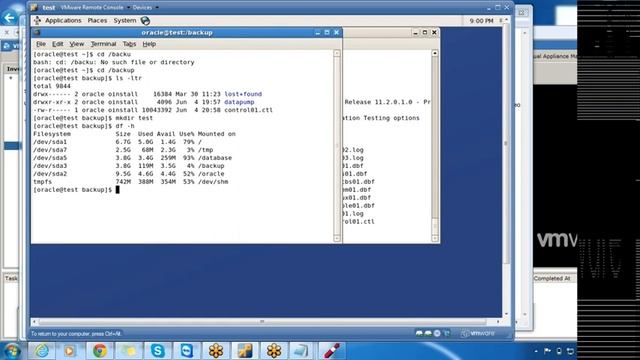Open the Edit menu of oracle@test terminal
The width and height of the screenshot is (640, 360).
click(x=58, y=44)
